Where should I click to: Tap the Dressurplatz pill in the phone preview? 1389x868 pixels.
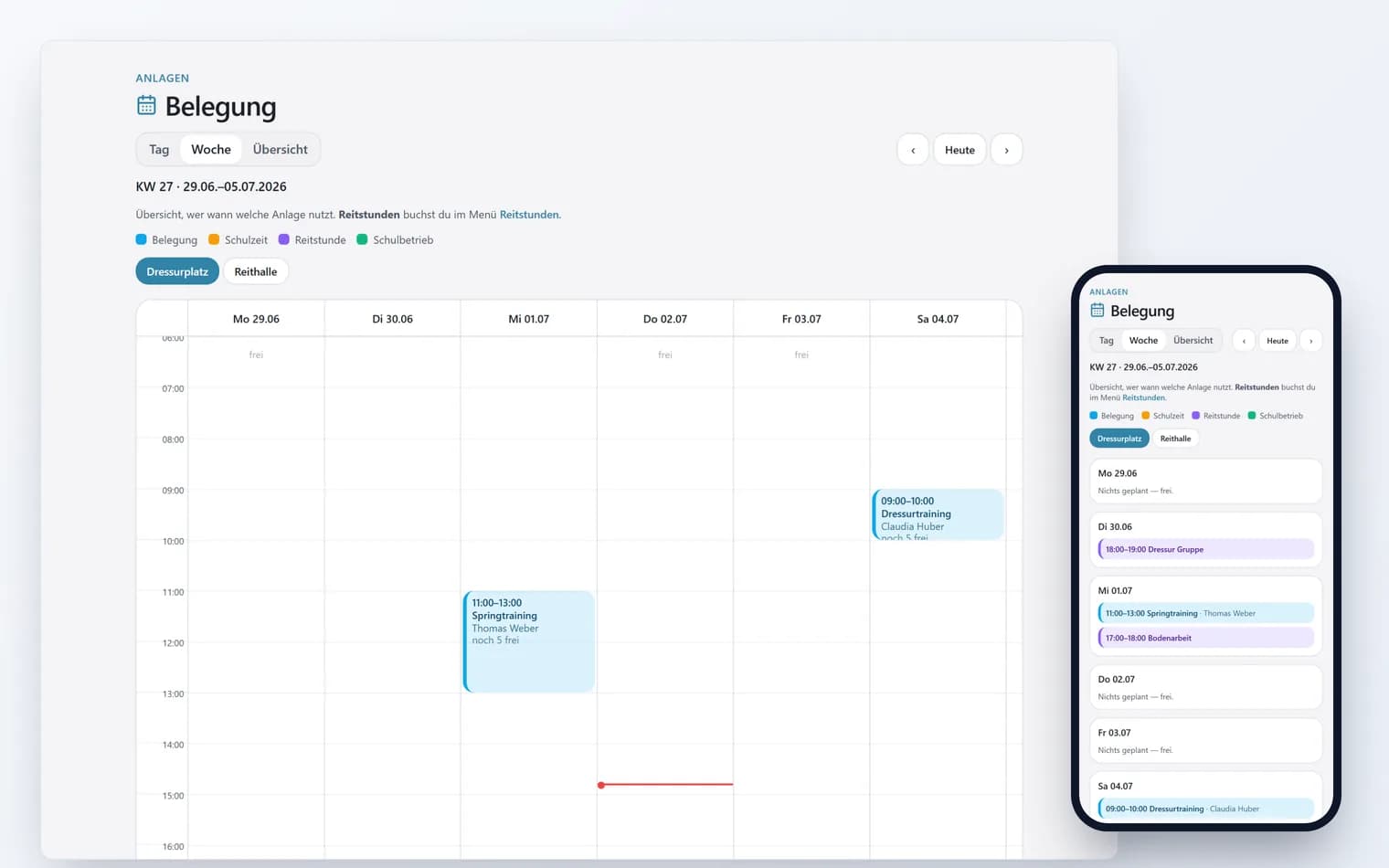tap(1119, 439)
